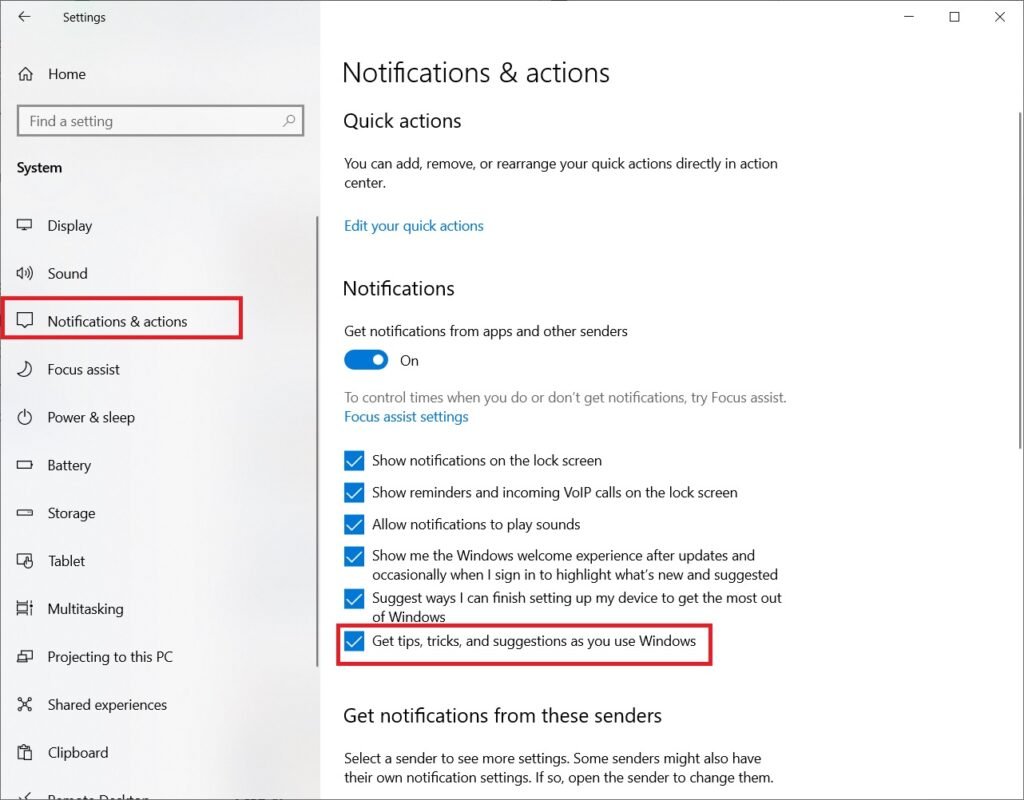
Task: Click the Battery icon in the sidebar
Action: (x=24, y=465)
